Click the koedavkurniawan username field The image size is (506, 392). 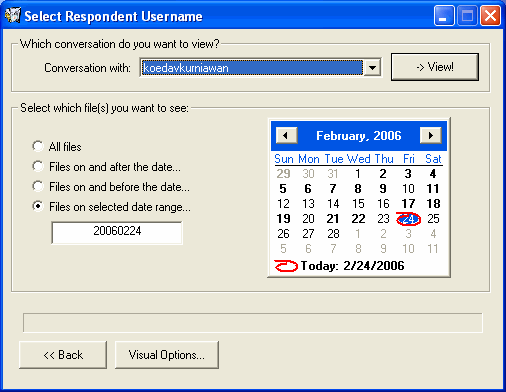click(x=252, y=68)
